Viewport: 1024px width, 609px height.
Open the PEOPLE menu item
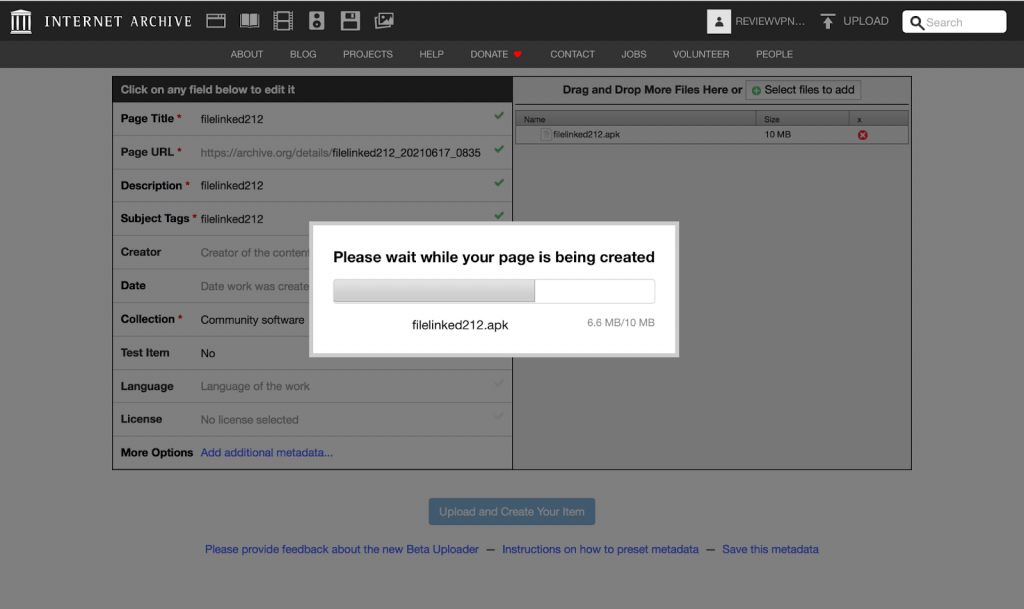pyautogui.click(x=774, y=54)
